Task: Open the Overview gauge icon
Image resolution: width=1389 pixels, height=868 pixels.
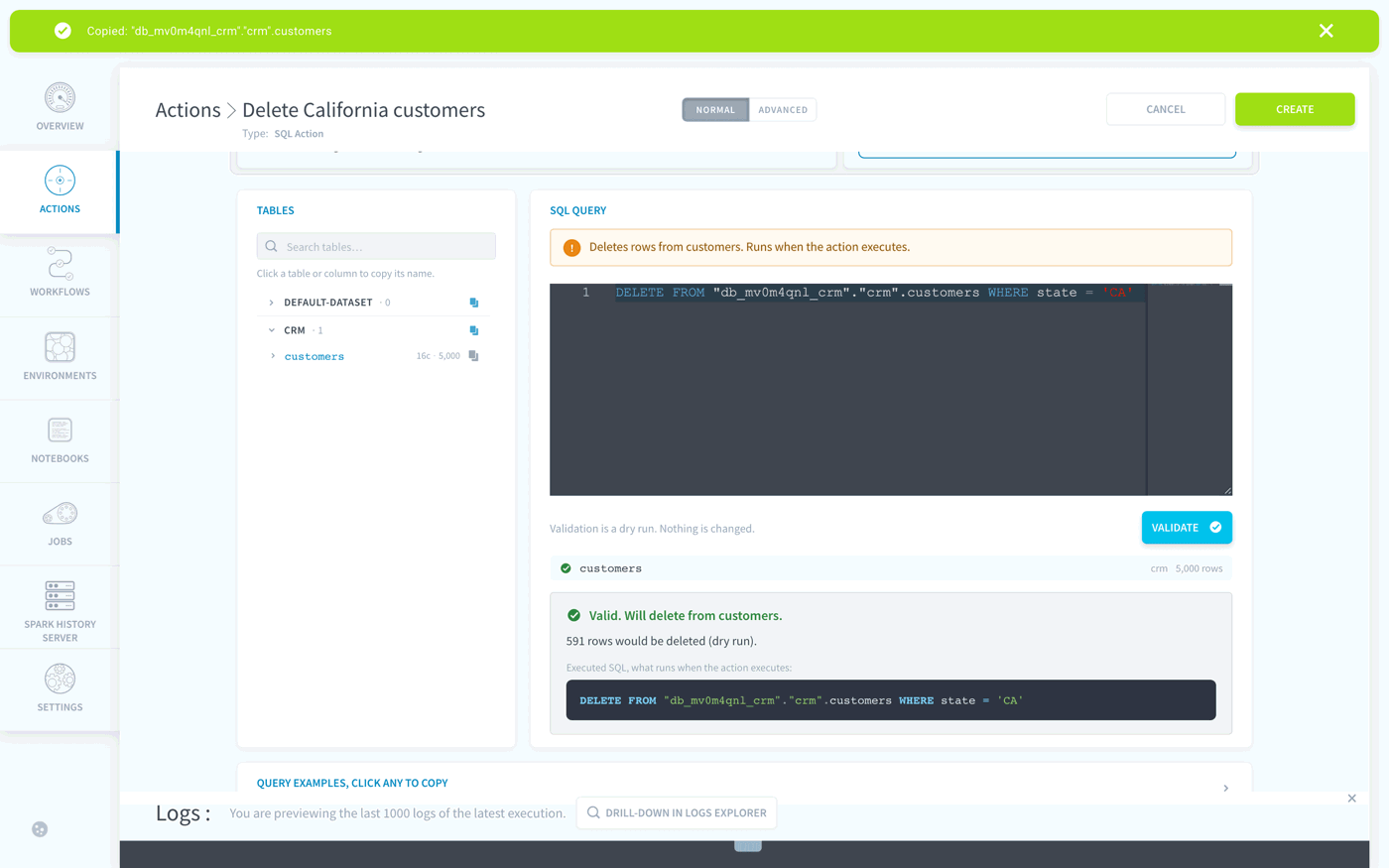Action: 60,98
